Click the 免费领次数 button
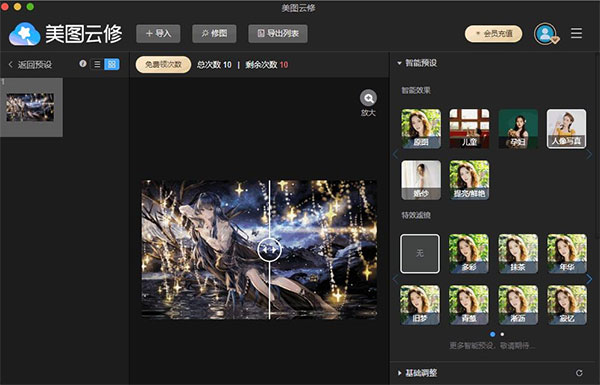Image resolution: width=600 pixels, height=385 pixels. click(x=163, y=65)
